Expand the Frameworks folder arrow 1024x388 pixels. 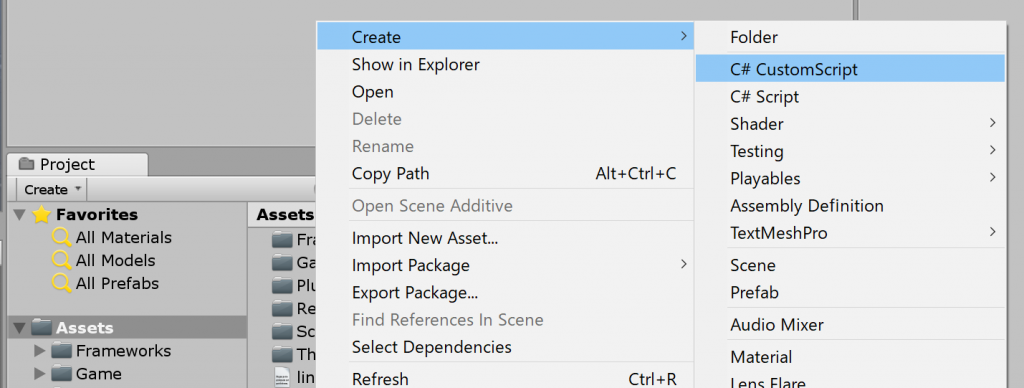[40, 351]
